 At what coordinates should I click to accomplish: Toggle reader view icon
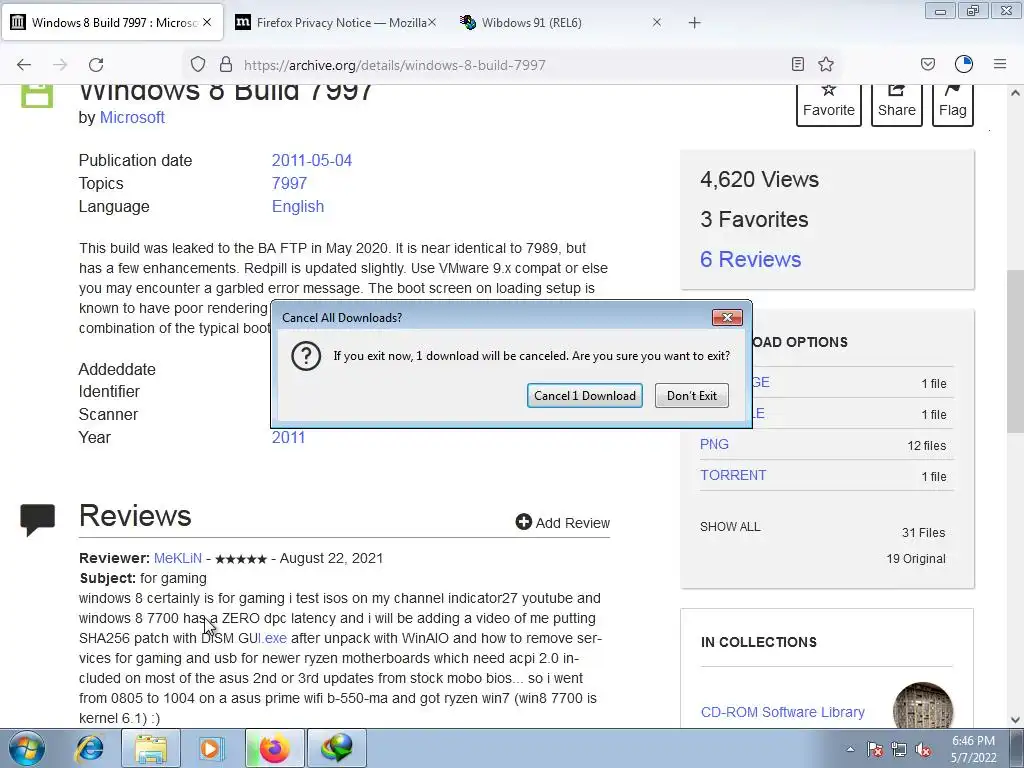click(x=797, y=64)
